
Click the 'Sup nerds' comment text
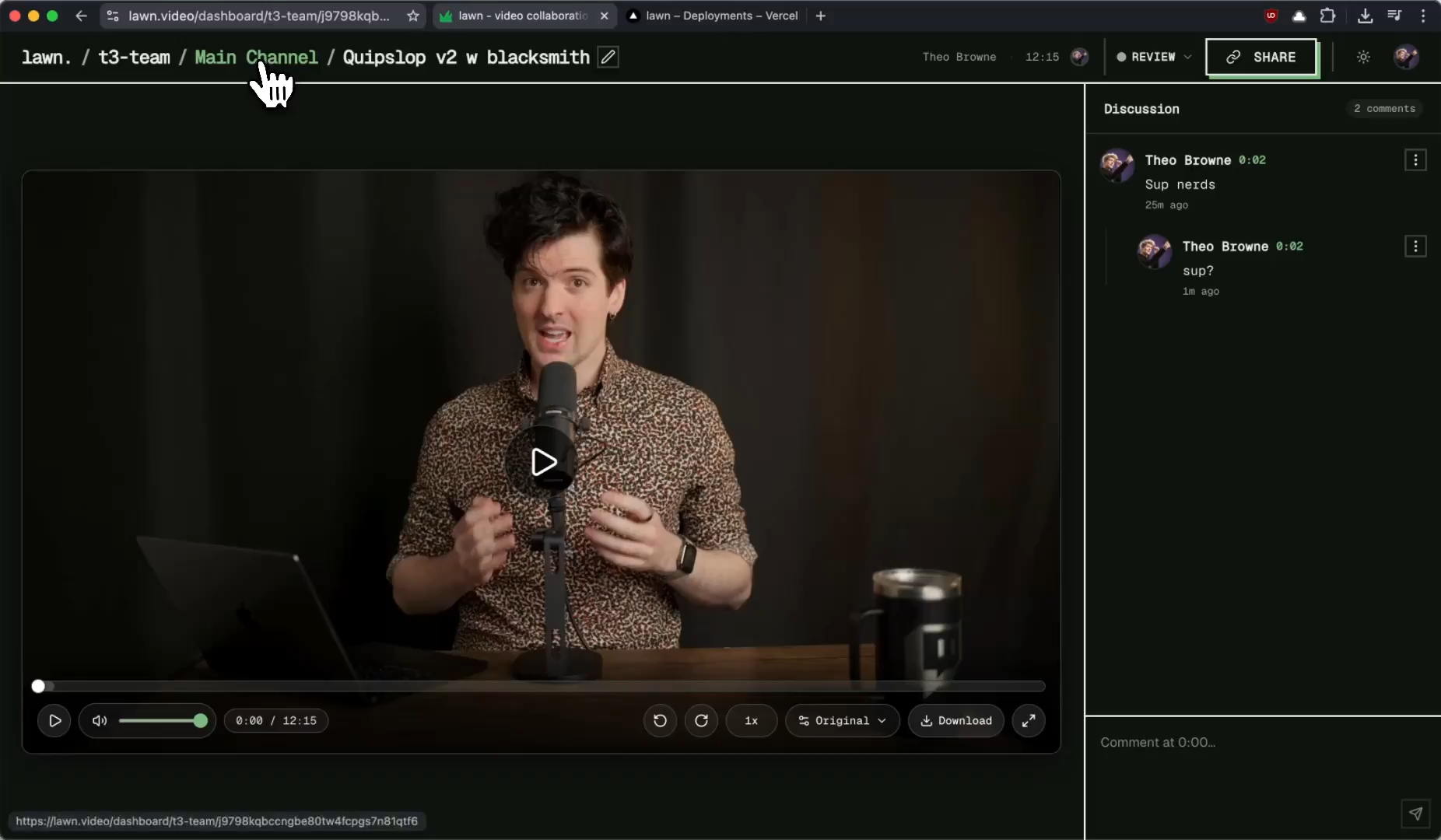coord(1180,184)
